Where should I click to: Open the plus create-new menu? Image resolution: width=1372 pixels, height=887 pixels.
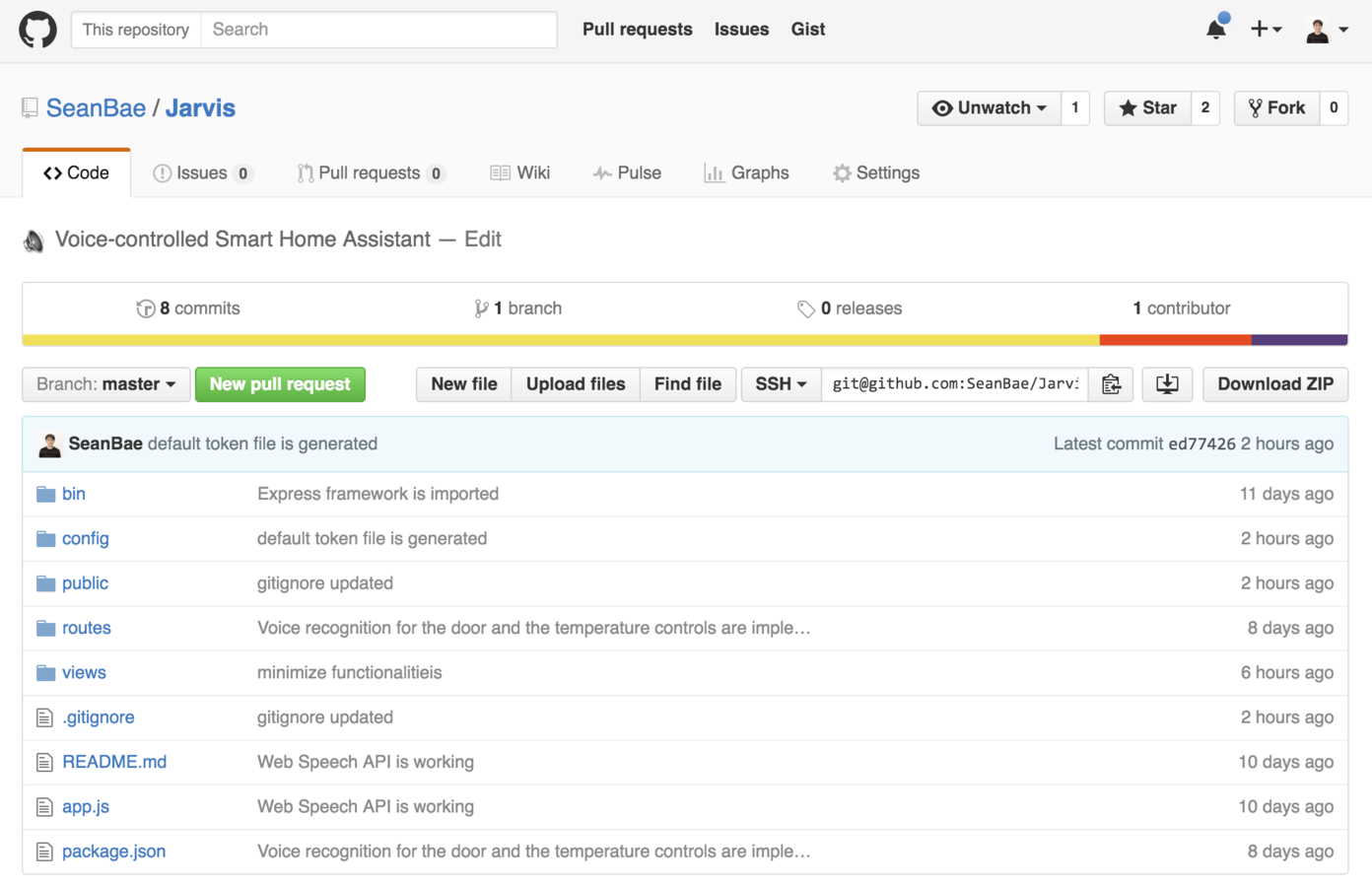tap(1266, 30)
